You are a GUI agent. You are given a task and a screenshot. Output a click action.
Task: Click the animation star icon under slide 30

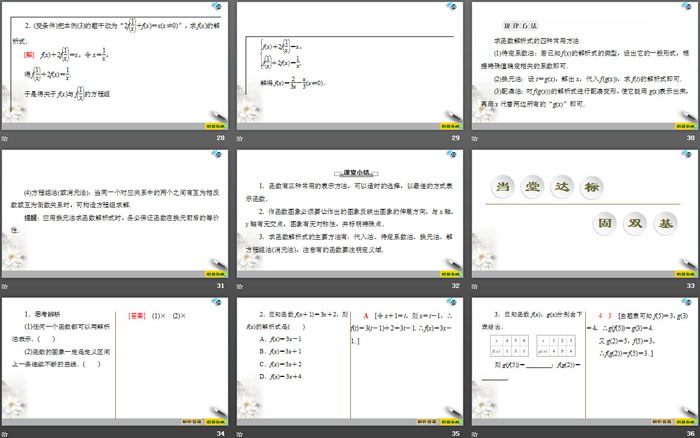pyautogui.click(x=475, y=138)
